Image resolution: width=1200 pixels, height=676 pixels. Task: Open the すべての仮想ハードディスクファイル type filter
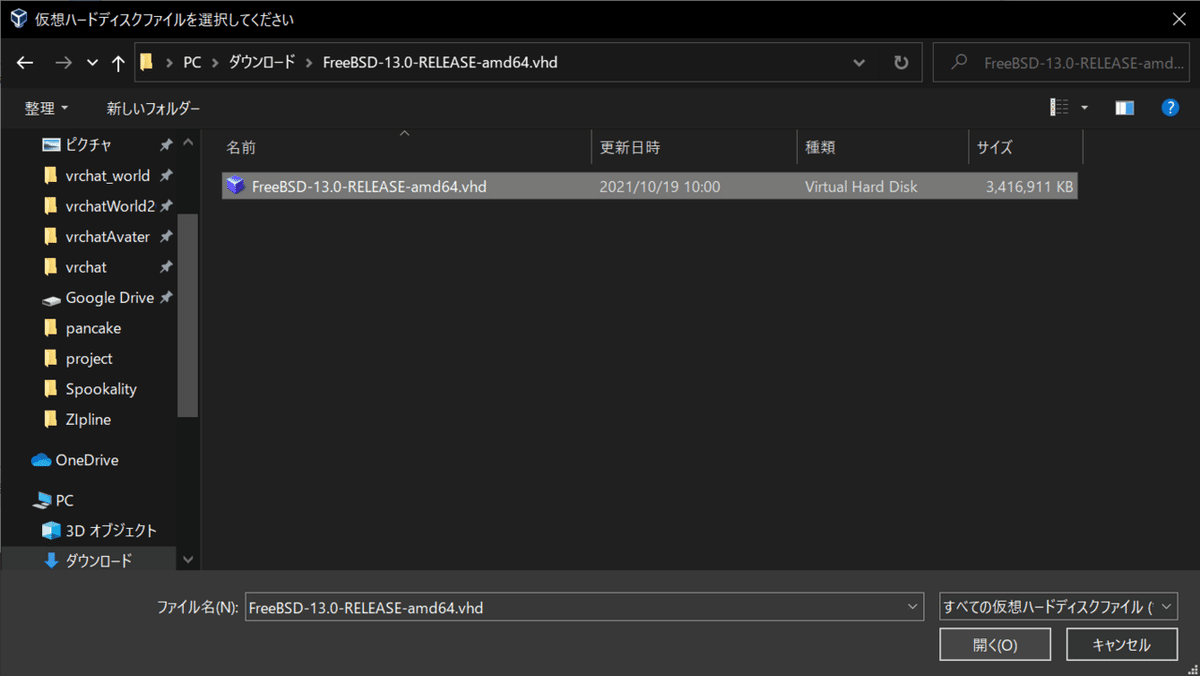(x=1058, y=607)
